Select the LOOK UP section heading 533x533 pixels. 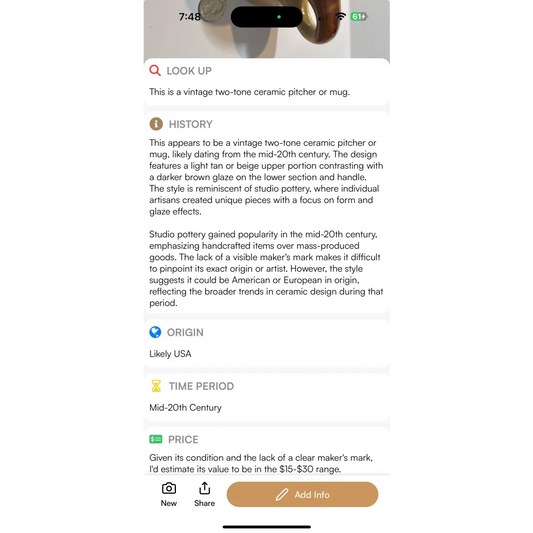[x=189, y=71]
